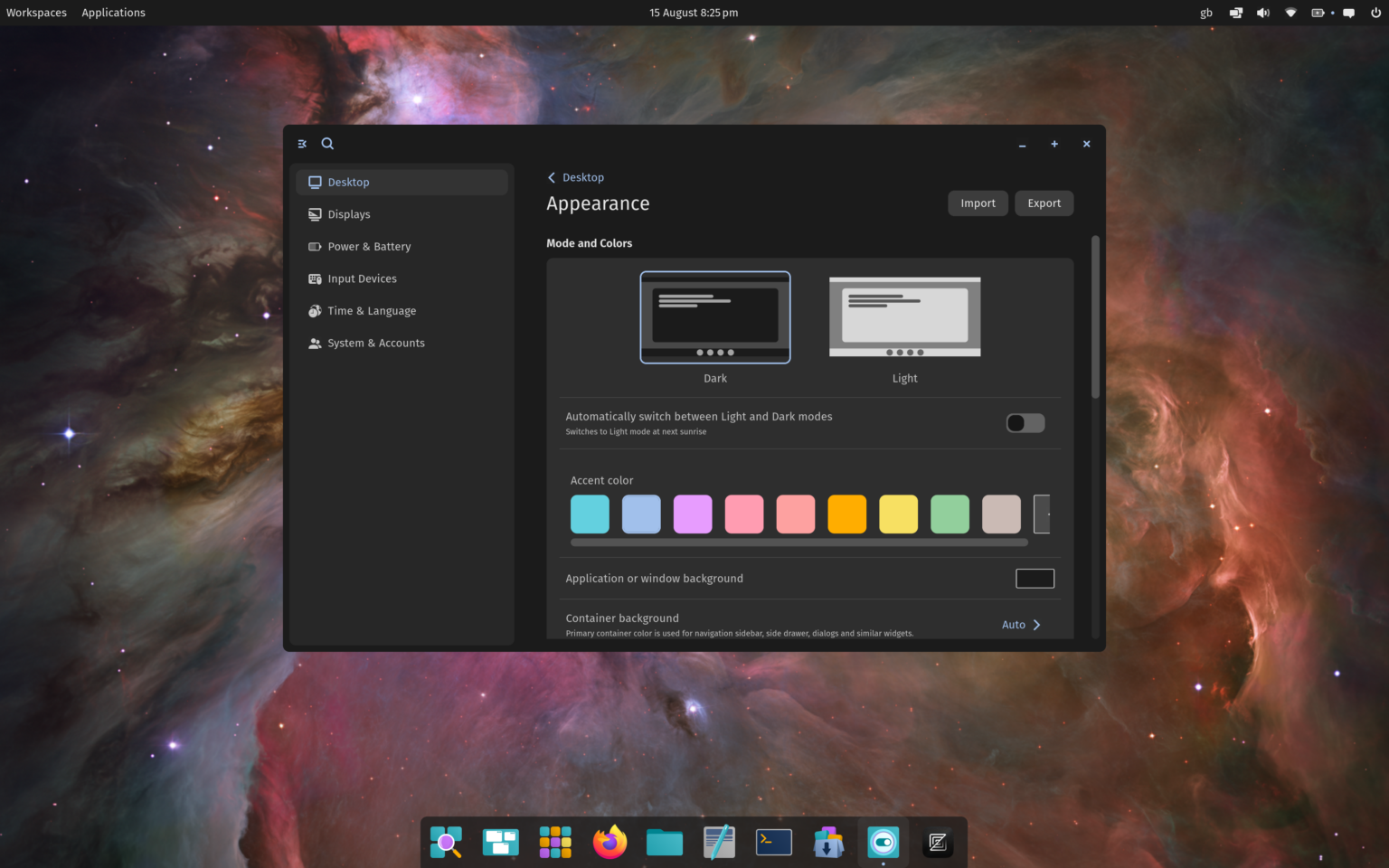Viewport: 1389px width, 868px height.
Task: Click the search icon in the Settings window
Action: click(327, 143)
